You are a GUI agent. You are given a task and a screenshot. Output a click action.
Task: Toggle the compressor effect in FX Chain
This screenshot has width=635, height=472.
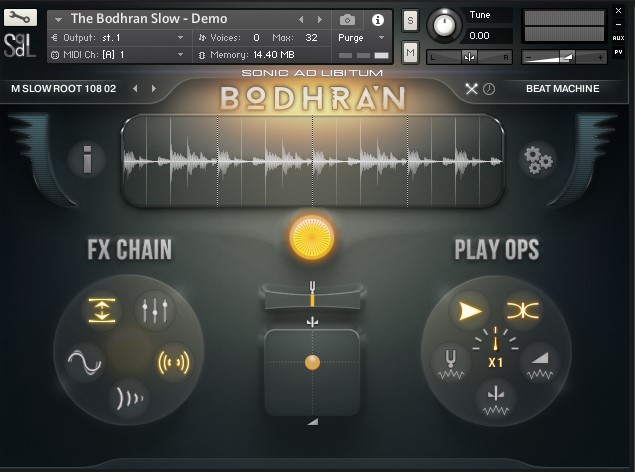click(102, 310)
